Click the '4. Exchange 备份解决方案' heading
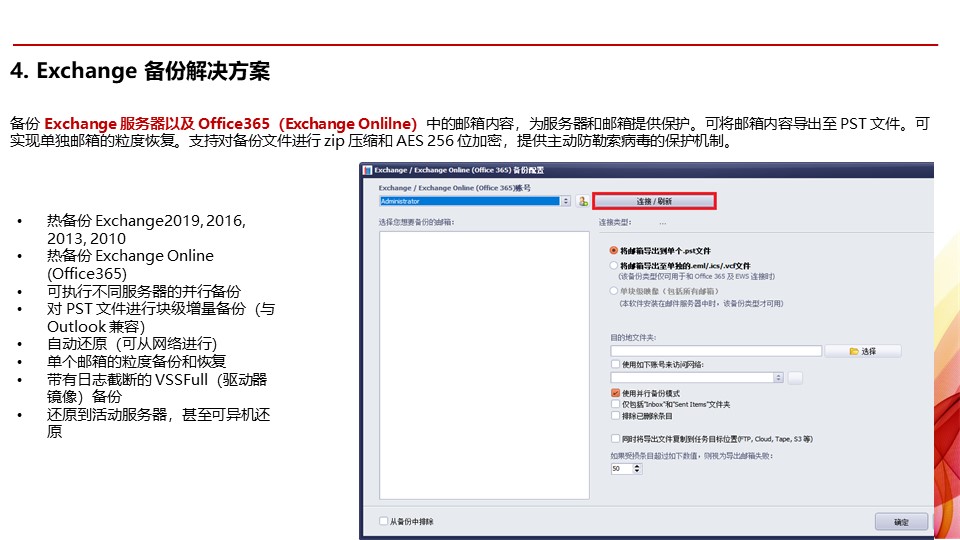 point(140,71)
